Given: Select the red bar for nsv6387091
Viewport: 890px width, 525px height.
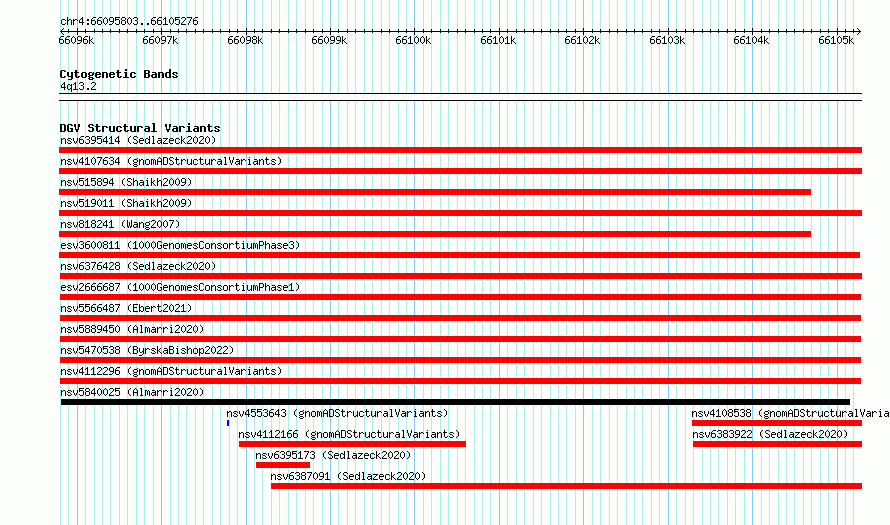Looking at the screenshot, I should 566,486.
